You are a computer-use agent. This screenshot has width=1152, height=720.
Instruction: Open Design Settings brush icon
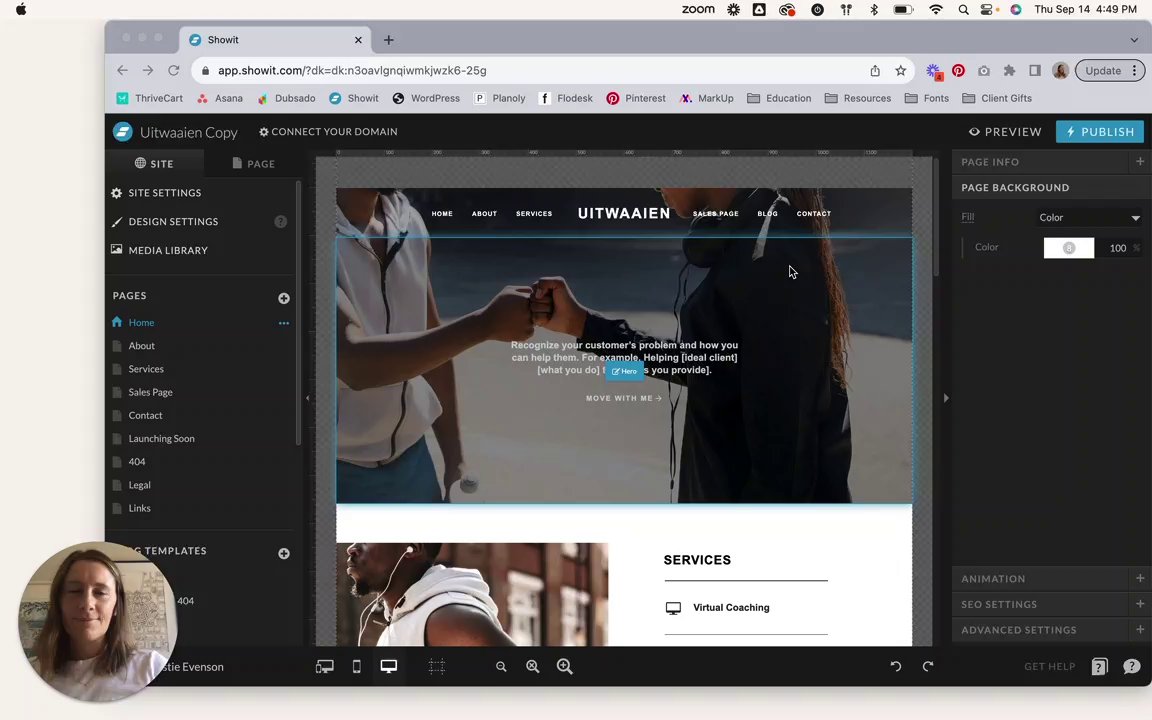point(116,221)
